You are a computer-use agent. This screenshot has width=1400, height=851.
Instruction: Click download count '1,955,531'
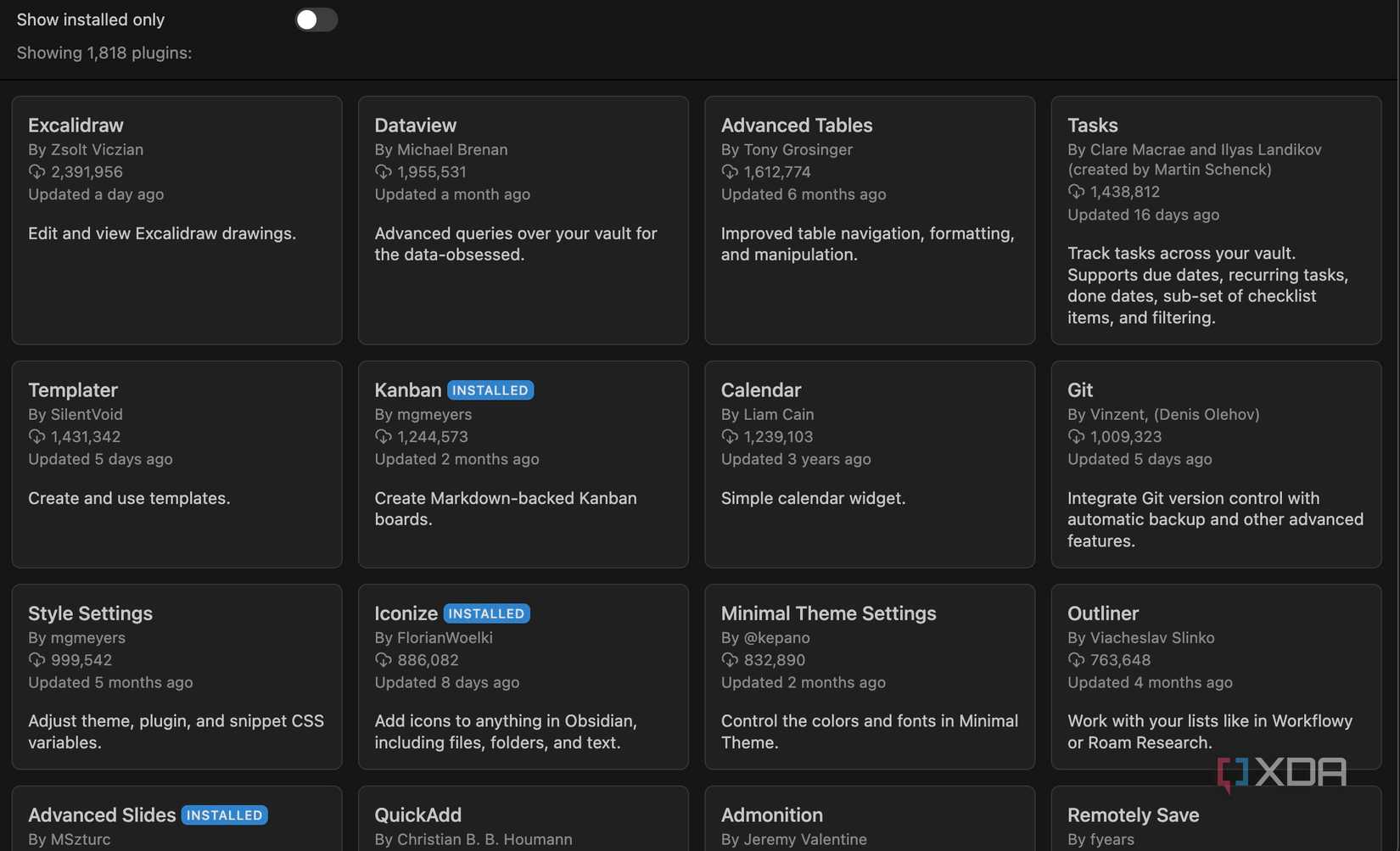pos(432,172)
